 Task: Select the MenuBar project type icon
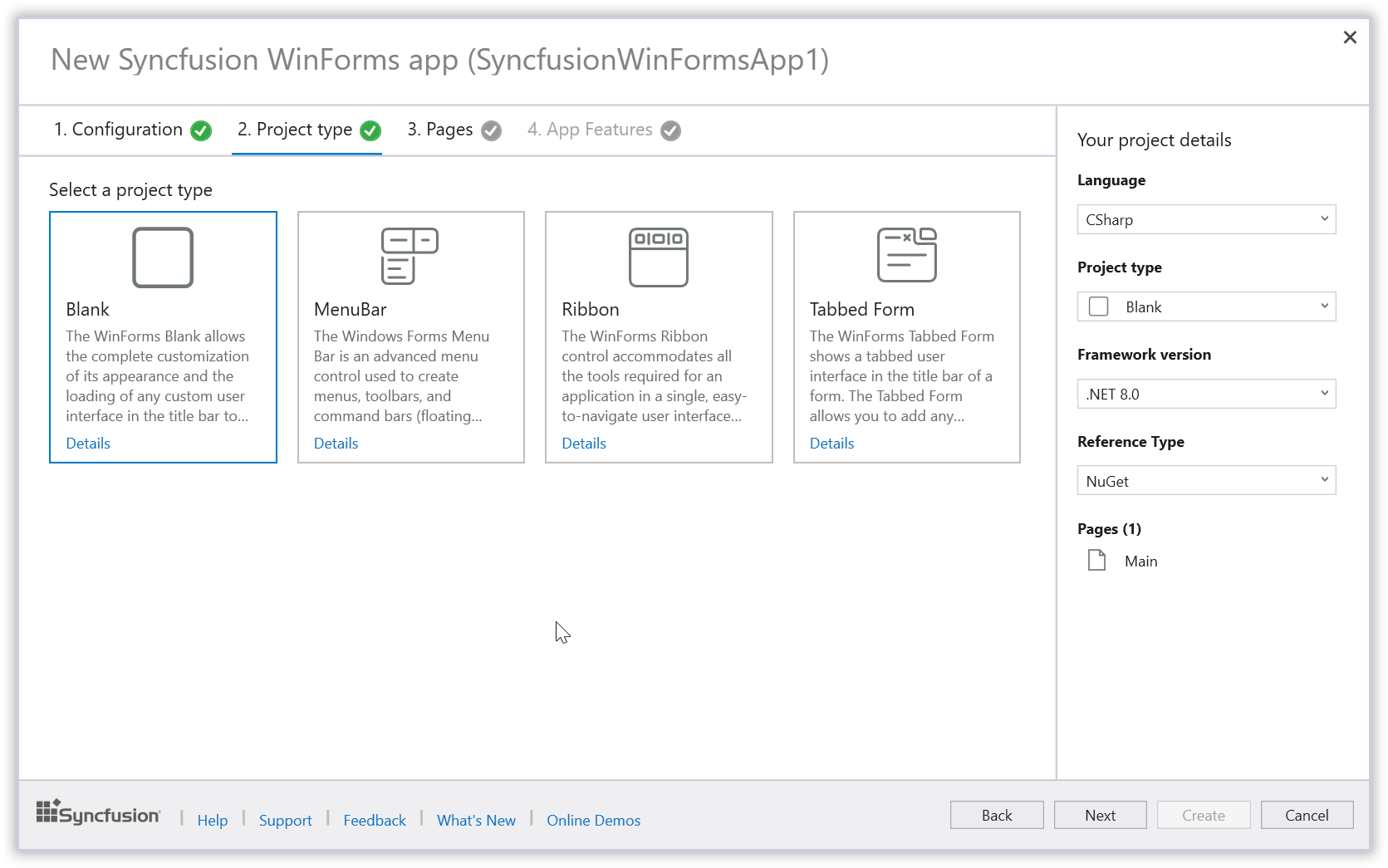tap(410, 256)
